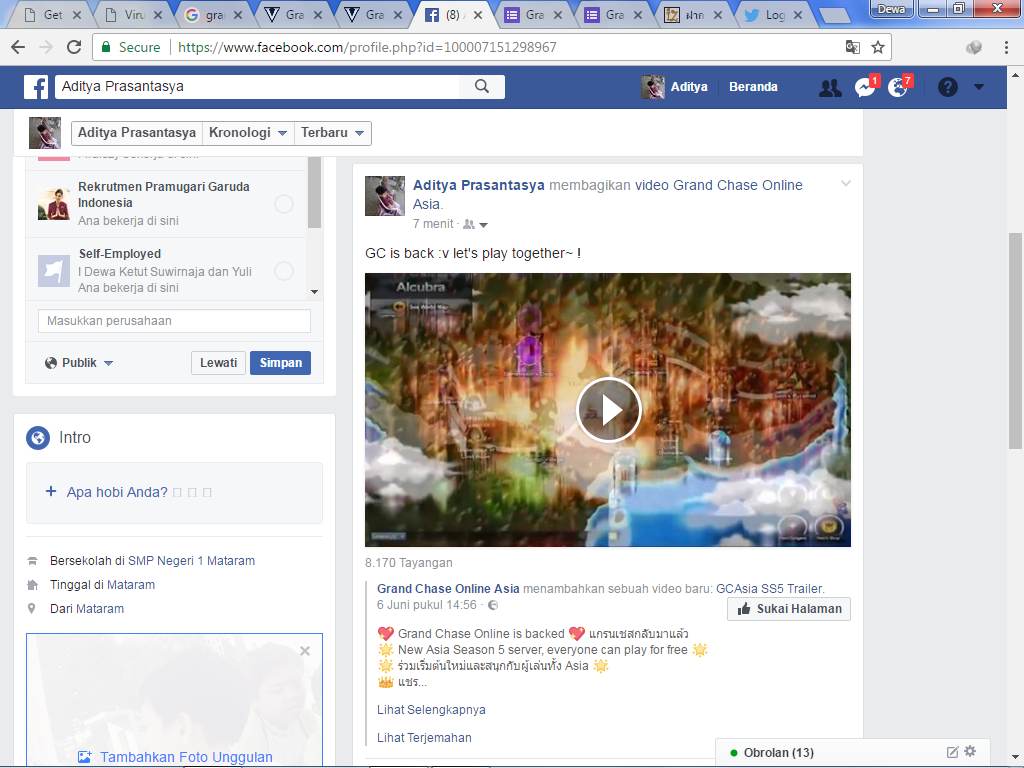Change post audience friends icon dropdown
The image size is (1024, 768).
pyautogui.click(x=475, y=225)
